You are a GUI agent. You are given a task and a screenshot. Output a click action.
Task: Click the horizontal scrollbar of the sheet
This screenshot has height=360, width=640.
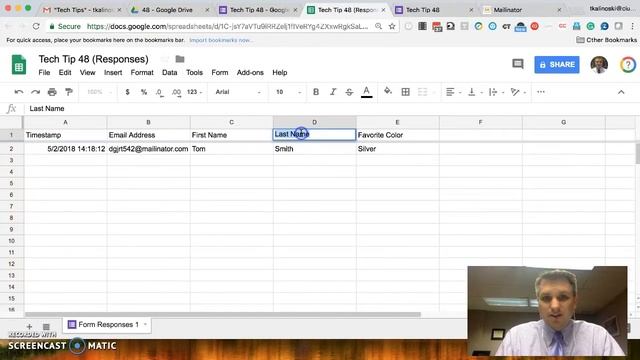(222, 315)
